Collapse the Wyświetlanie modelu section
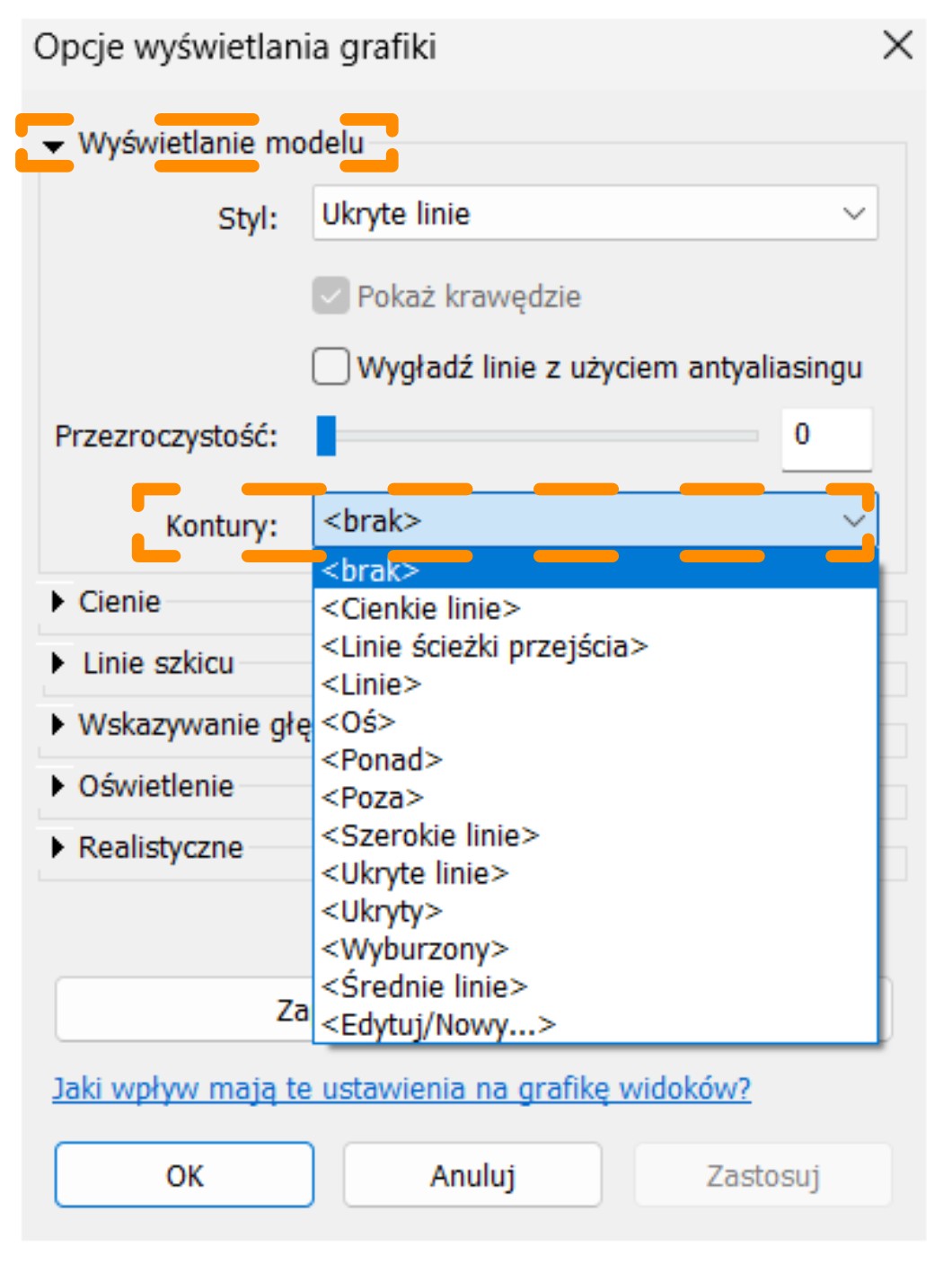952x1273 pixels. tap(55, 146)
